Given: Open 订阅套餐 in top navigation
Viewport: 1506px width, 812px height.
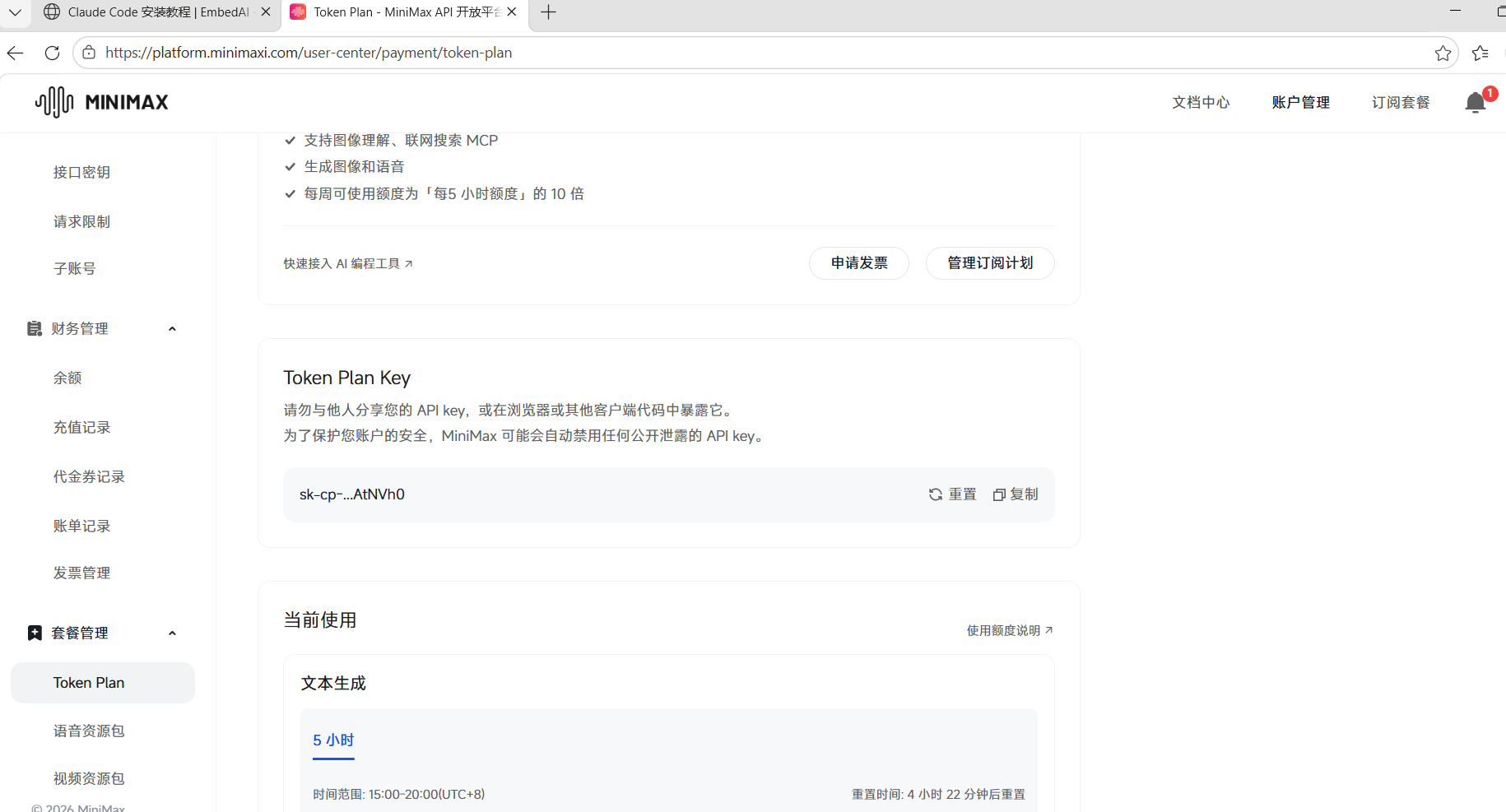Looking at the screenshot, I should point(1401,102).
